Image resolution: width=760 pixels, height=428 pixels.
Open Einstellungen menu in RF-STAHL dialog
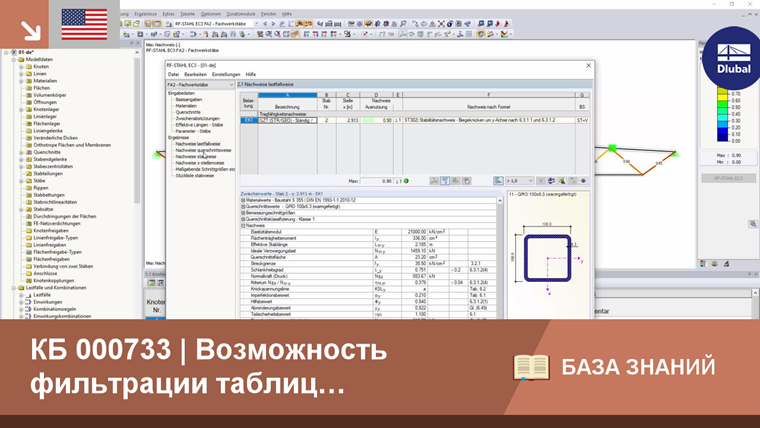coord(226,75)
